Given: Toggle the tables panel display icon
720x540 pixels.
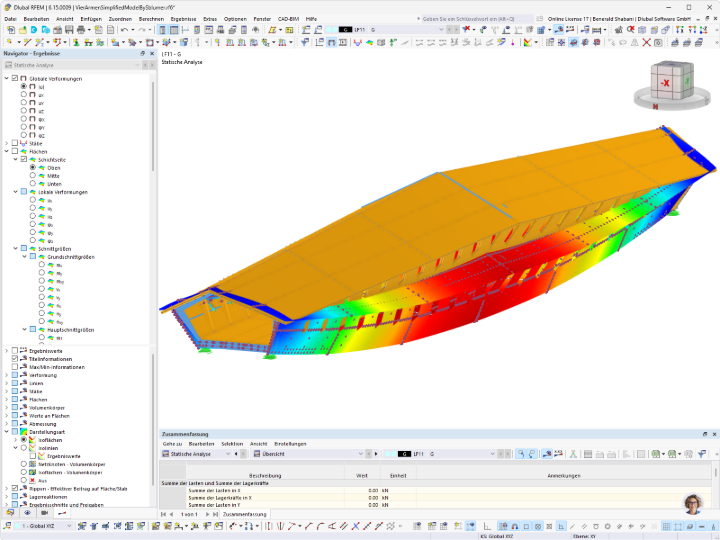Looking at the screenshot, I should click(x=174, y=30).
